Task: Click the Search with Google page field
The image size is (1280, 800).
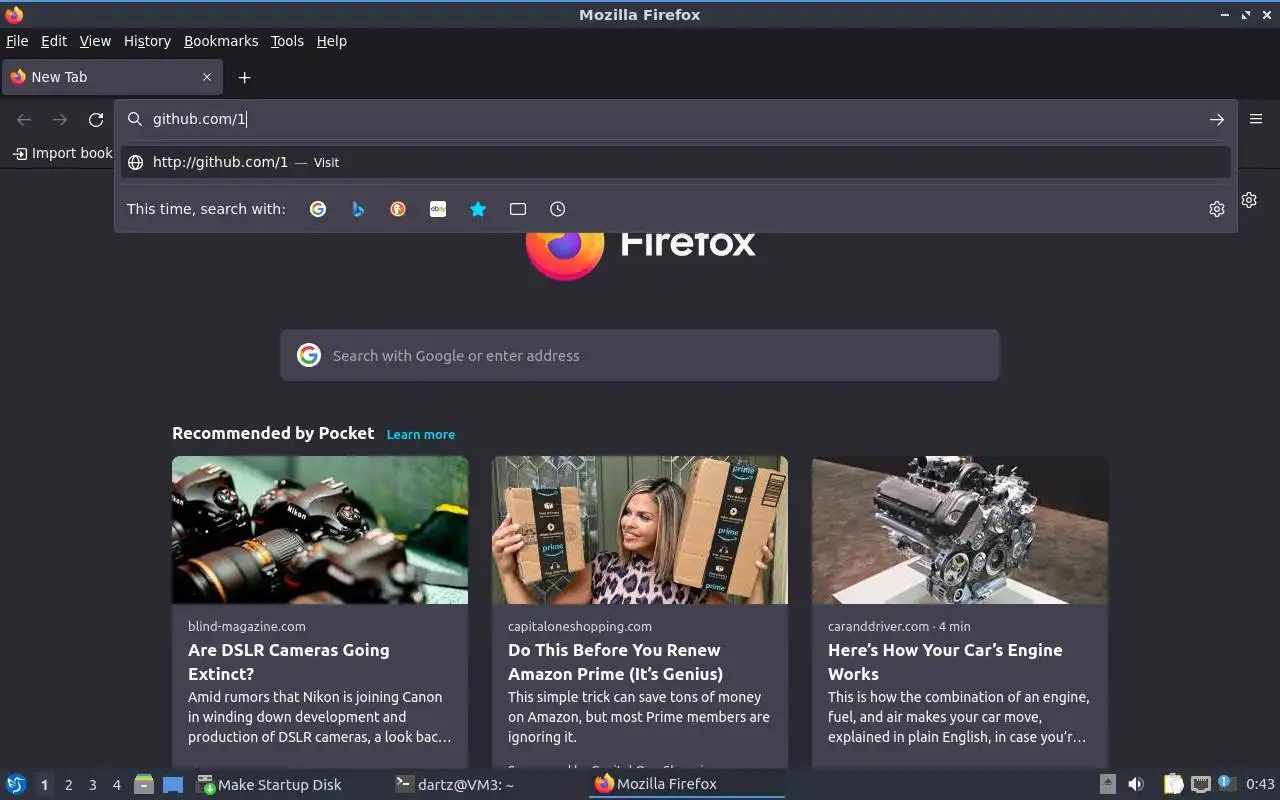Action: [640, 355]
